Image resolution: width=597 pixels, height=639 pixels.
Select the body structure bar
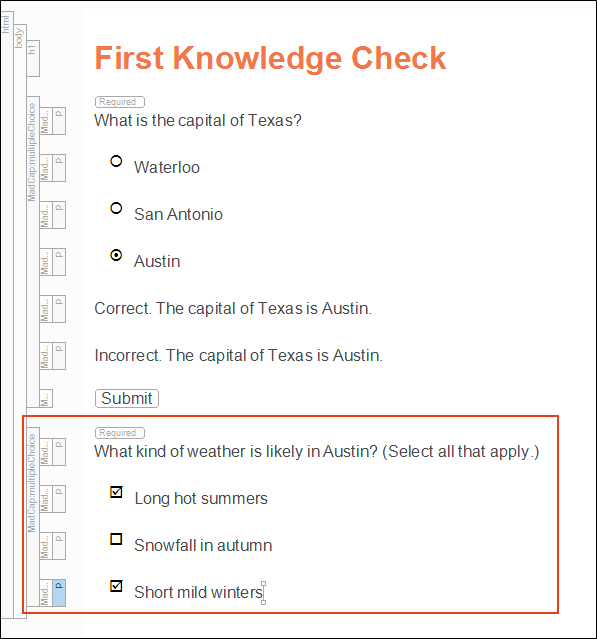[20, 321]
